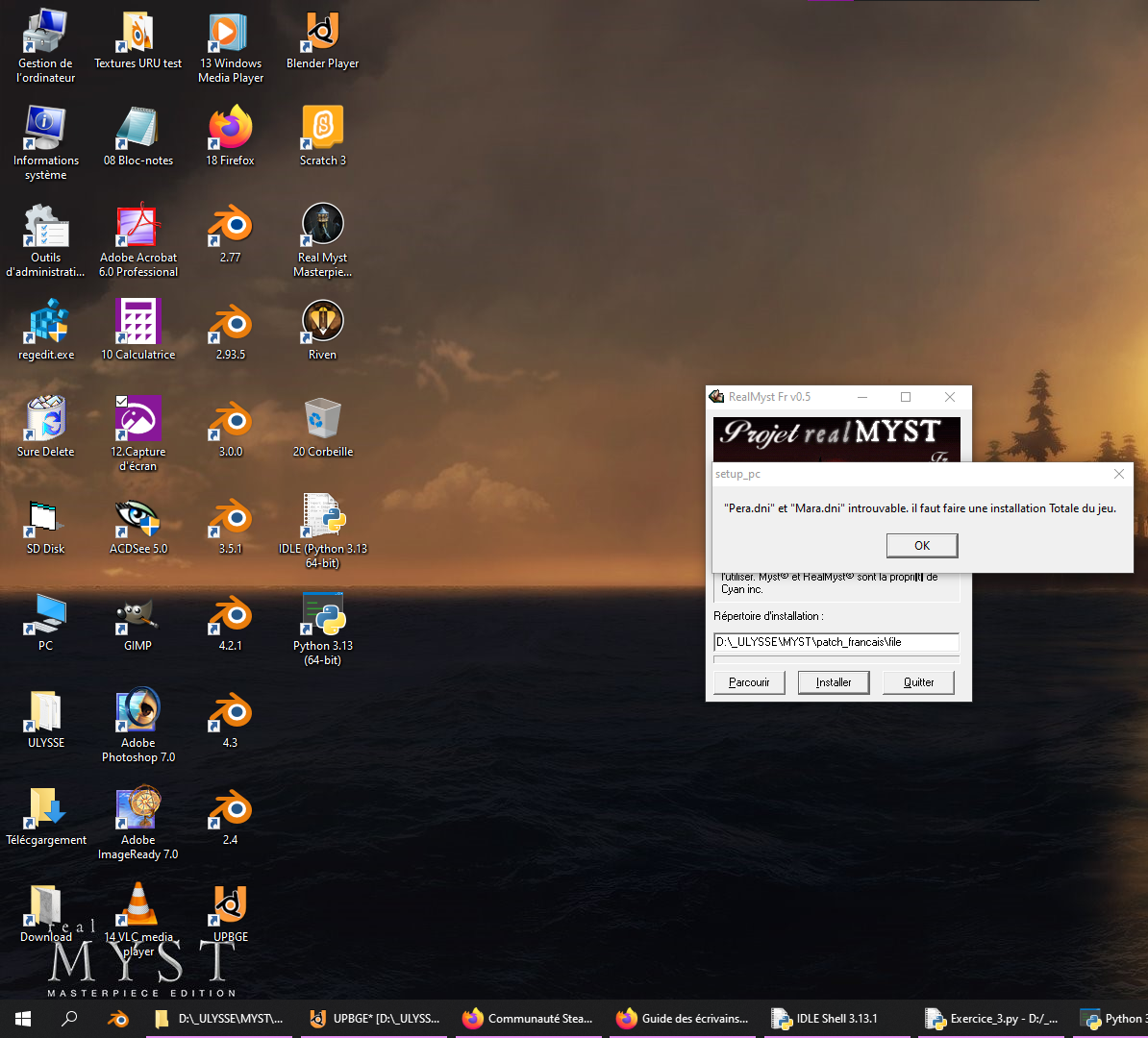
Task: Select the ULYSSE folder shortcut
Action: click(45, 720)
